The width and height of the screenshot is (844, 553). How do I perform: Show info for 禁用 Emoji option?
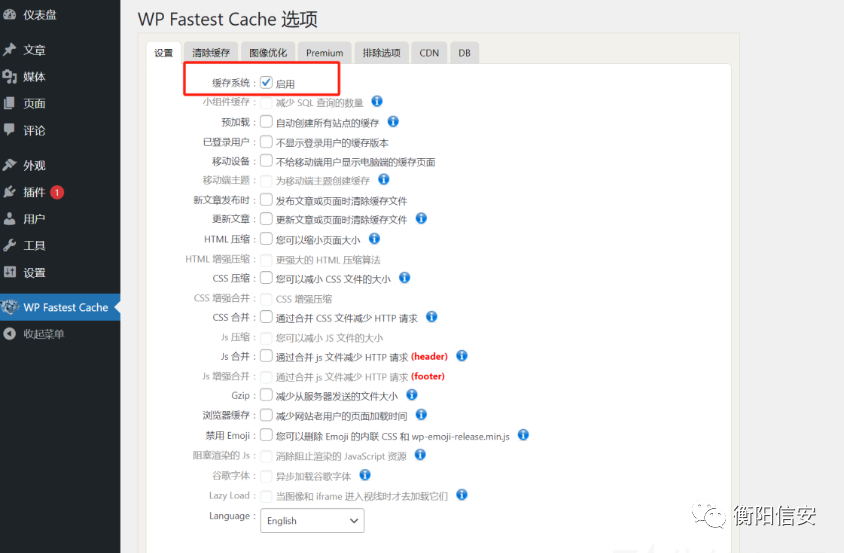click(523, 435)
